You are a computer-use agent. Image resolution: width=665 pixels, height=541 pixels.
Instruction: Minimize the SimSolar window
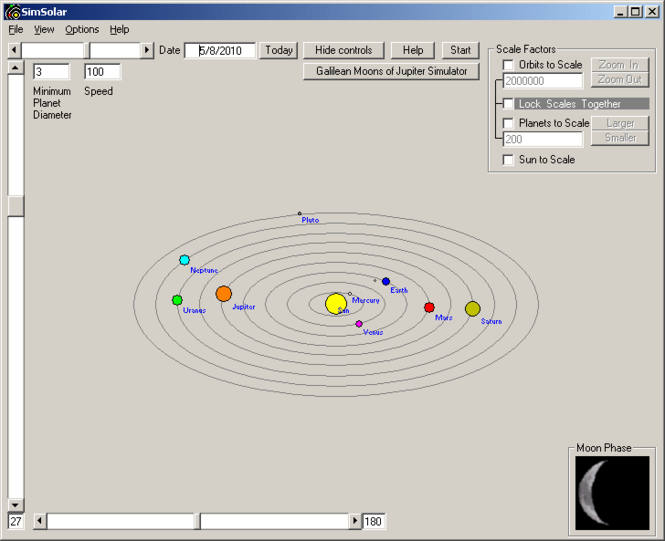(621, 11)
